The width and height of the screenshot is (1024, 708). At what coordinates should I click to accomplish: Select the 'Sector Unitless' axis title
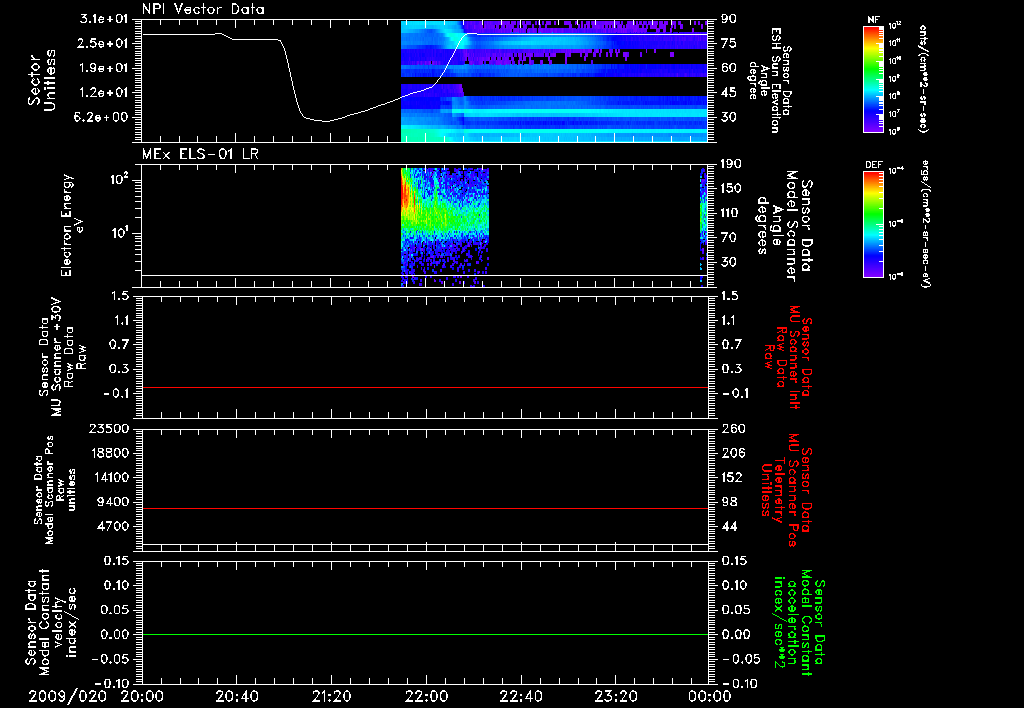(42, 80)
